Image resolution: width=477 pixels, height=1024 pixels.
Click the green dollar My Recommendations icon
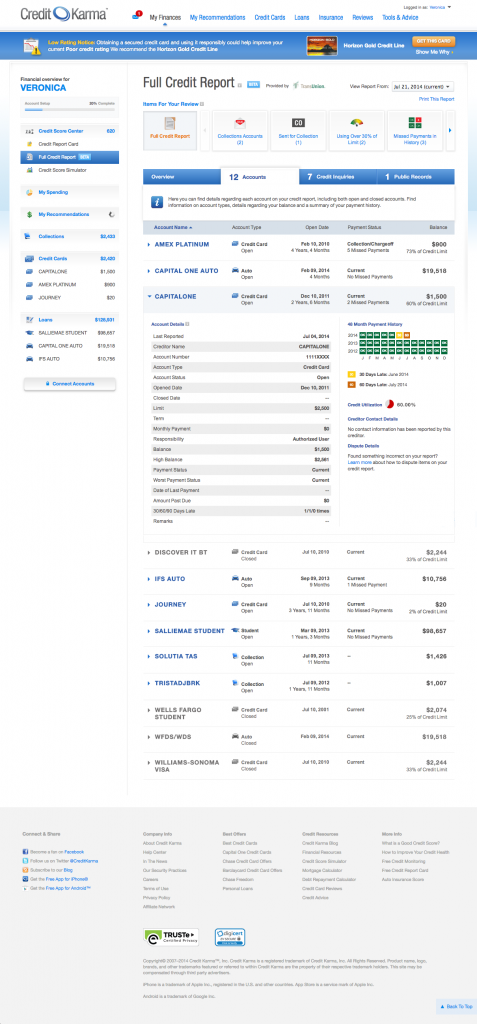[x=29, y=214]
